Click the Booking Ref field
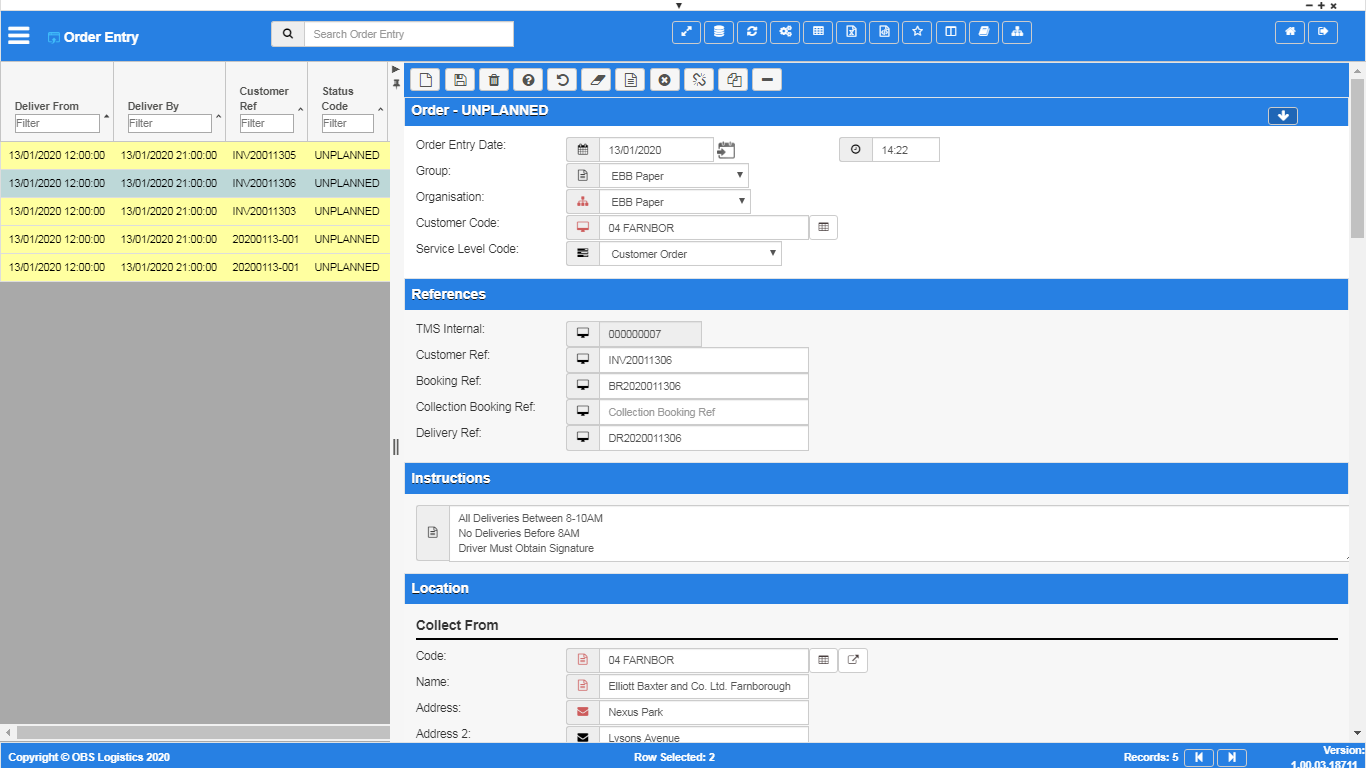Image resolution: width=1366 pixels, height=769 pixels. click(703, 386)
